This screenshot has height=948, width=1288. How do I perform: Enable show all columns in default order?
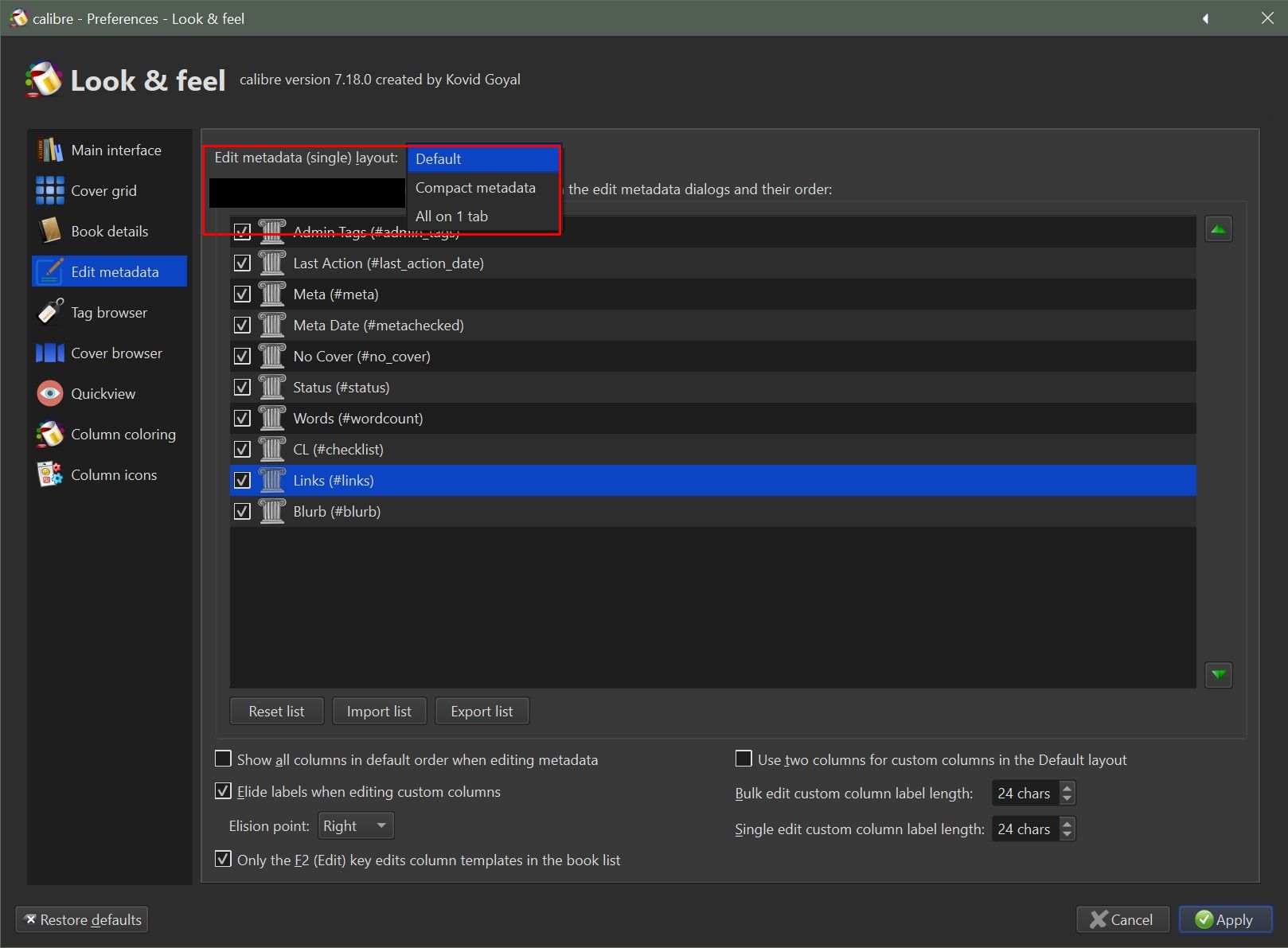[x=224, y=759]
